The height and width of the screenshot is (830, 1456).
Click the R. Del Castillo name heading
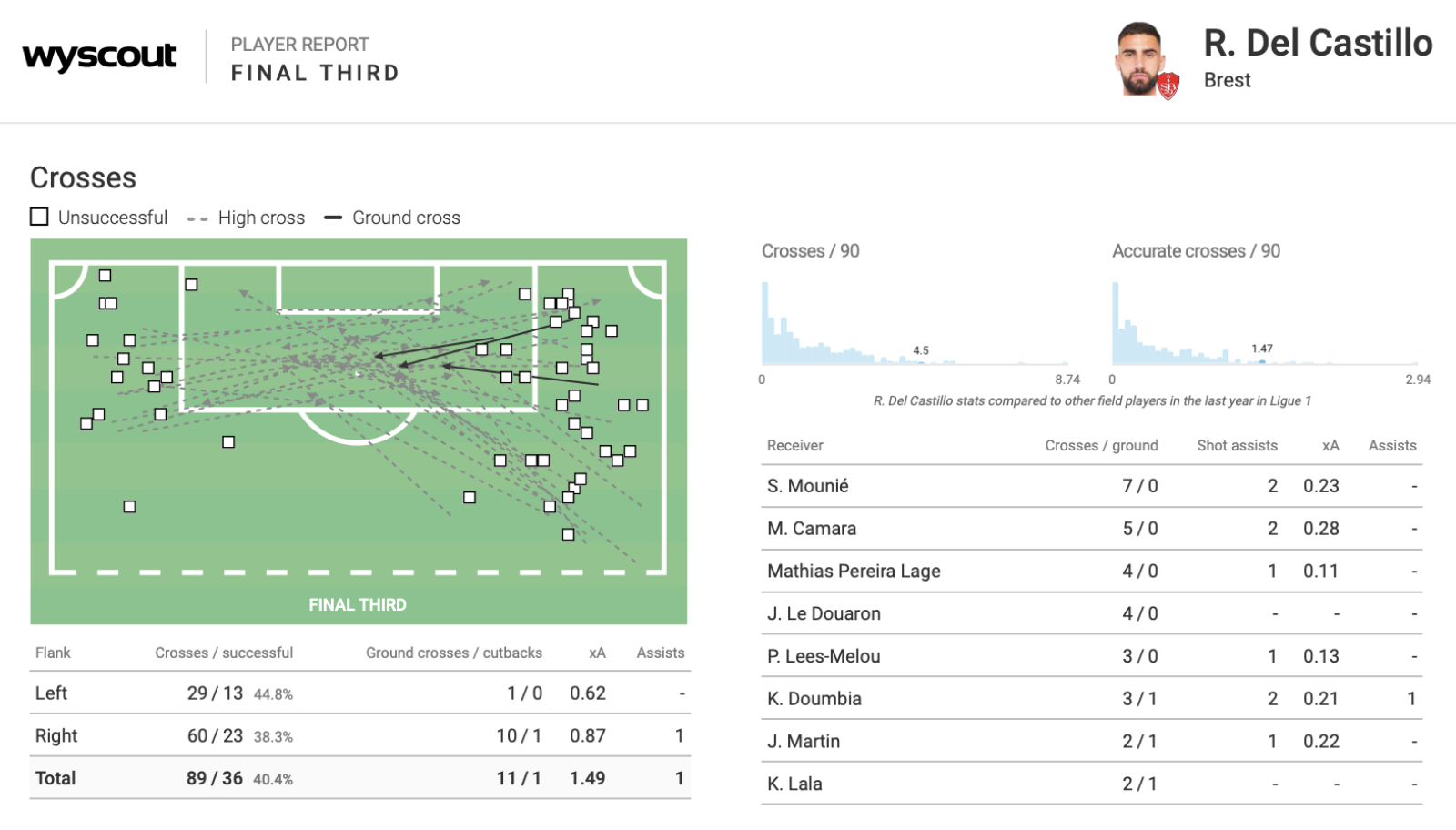pos(1318,44)
